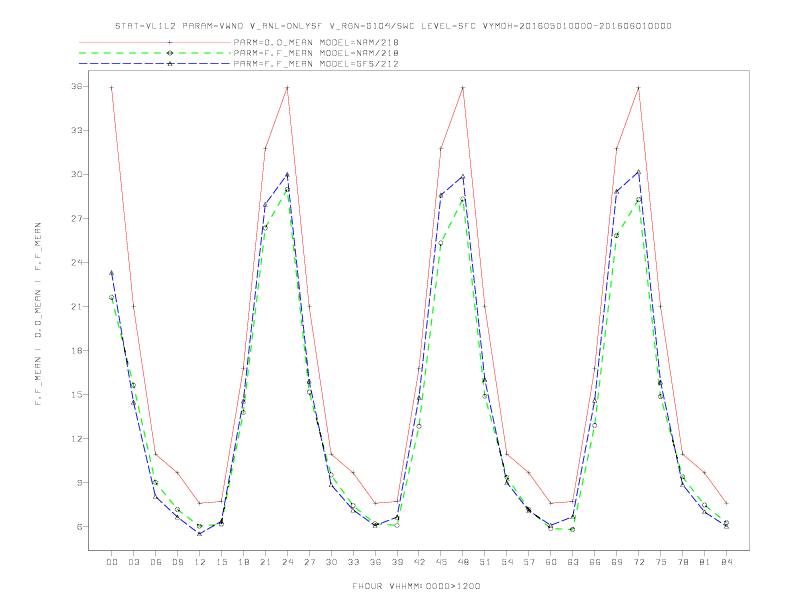Click x-axis tick label 54
The width and height of the screenshot is (792, 612).
click(x=507, y=562)
